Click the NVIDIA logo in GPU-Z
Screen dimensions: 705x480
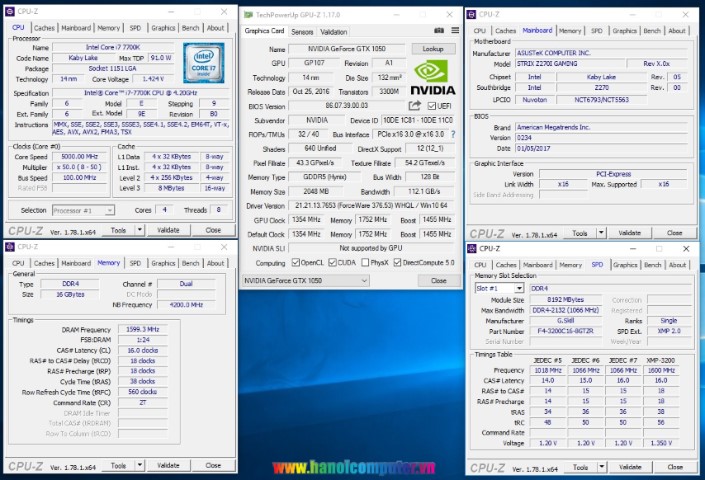tap(433, 77)
